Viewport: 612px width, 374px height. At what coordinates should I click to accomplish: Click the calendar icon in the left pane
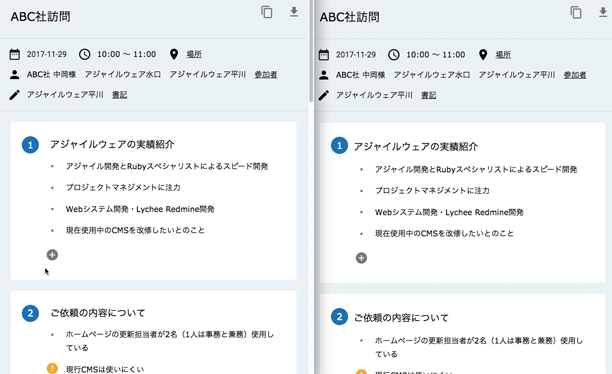[x=14, y=54]
